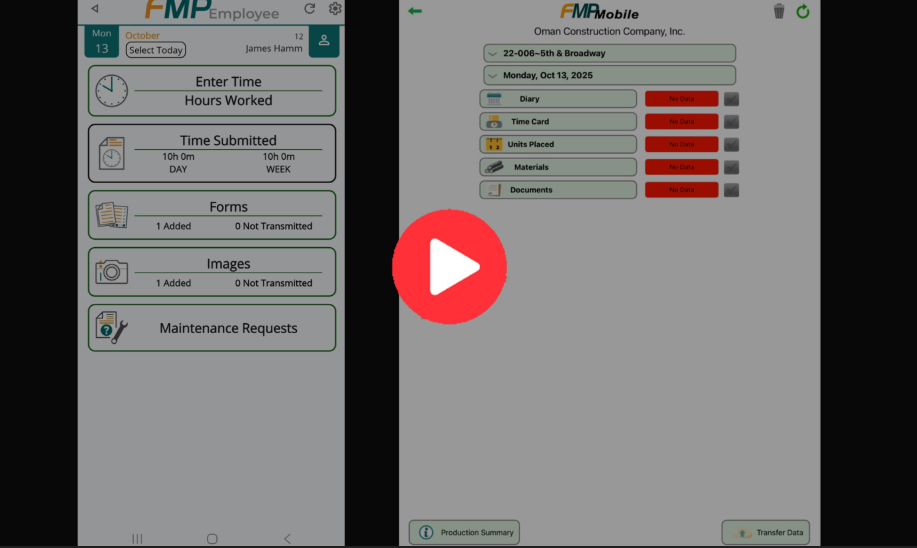Image resolution: width=917 pixels, height=548 pixels.
Task: Open the Enter Time Hours Worked card
Action: [x=212, y=91]
